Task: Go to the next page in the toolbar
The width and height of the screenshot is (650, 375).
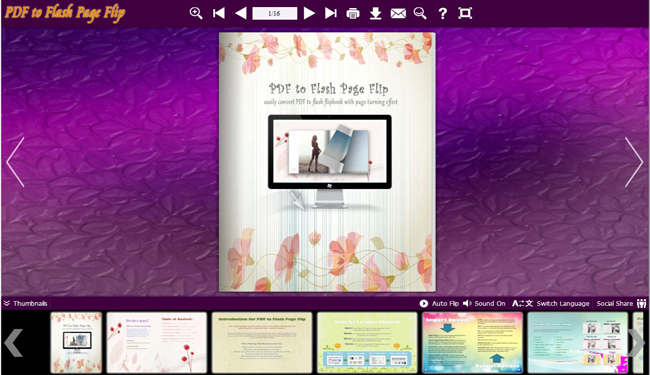Action: (x=309, y=13)
